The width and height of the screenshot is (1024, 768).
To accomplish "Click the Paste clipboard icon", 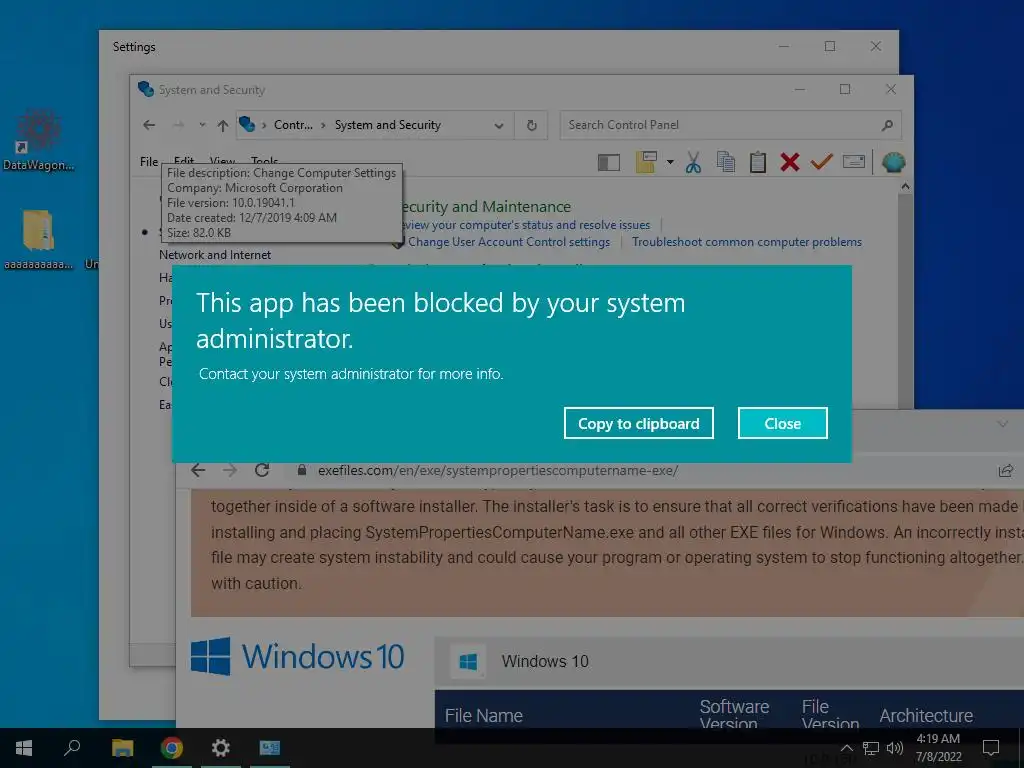I will (758, 162).
